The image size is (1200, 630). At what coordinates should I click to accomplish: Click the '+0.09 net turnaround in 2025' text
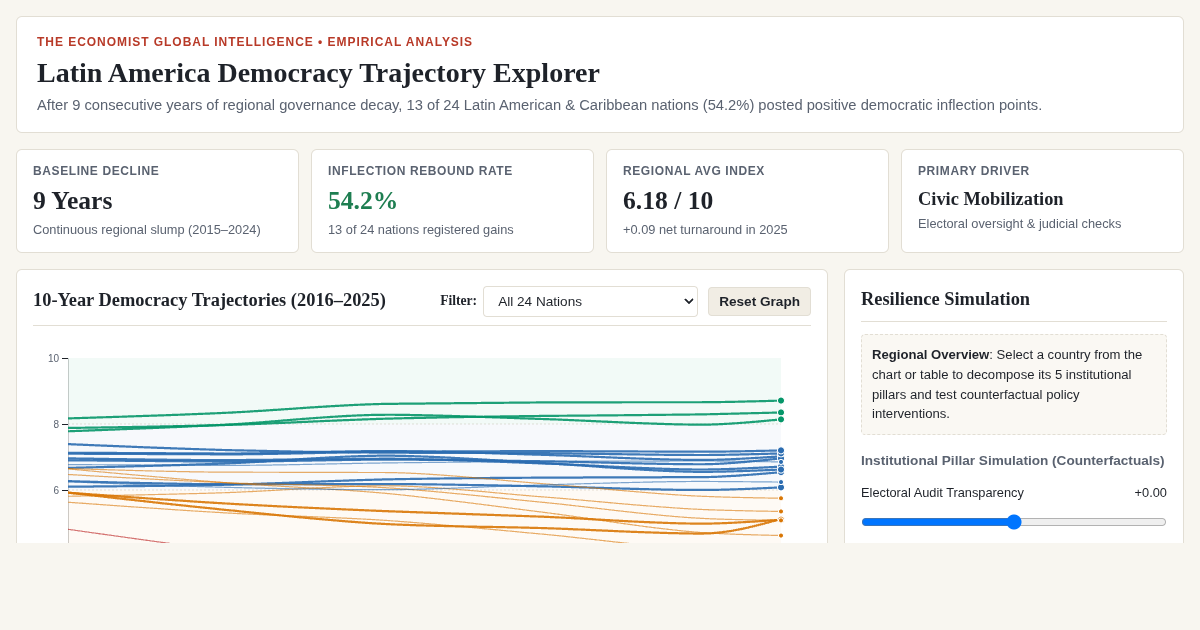[x=705, y=230]
